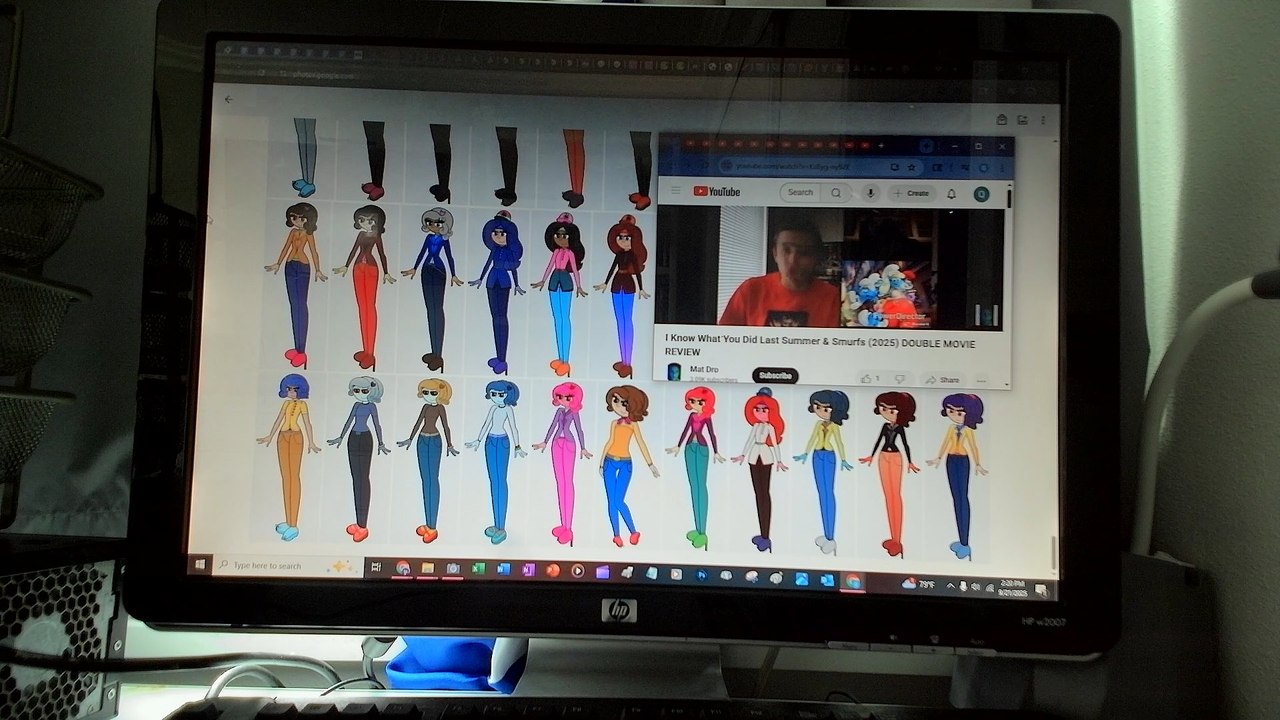Open the YouTube account avatar menu
This screenshot has height=720, width=1280.
[x=982, y=194]
